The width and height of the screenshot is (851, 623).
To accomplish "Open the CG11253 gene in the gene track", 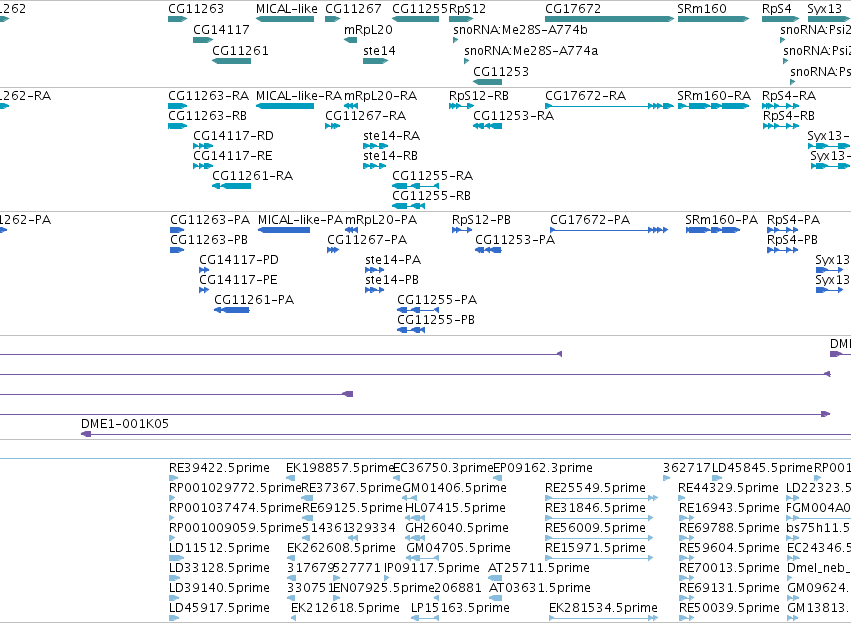I will [487, 82].
